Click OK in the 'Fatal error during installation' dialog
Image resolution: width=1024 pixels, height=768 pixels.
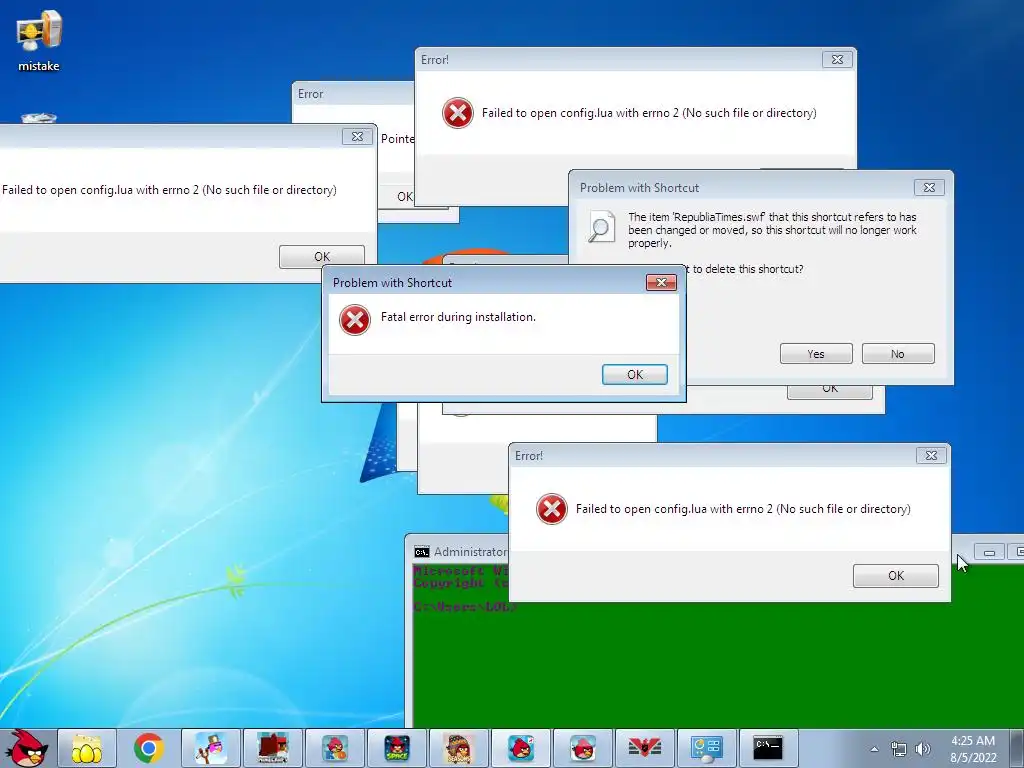pyautogui.click(x=635, y=375)
